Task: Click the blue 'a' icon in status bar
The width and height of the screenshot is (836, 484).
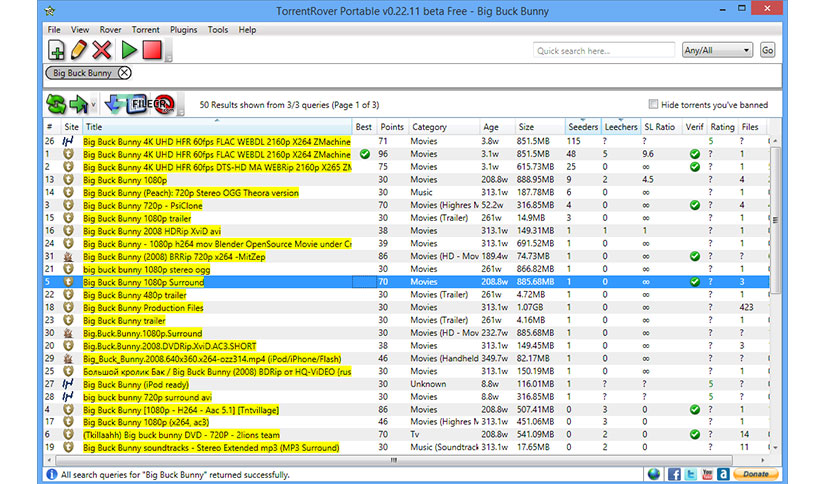Action: point(723,474)
